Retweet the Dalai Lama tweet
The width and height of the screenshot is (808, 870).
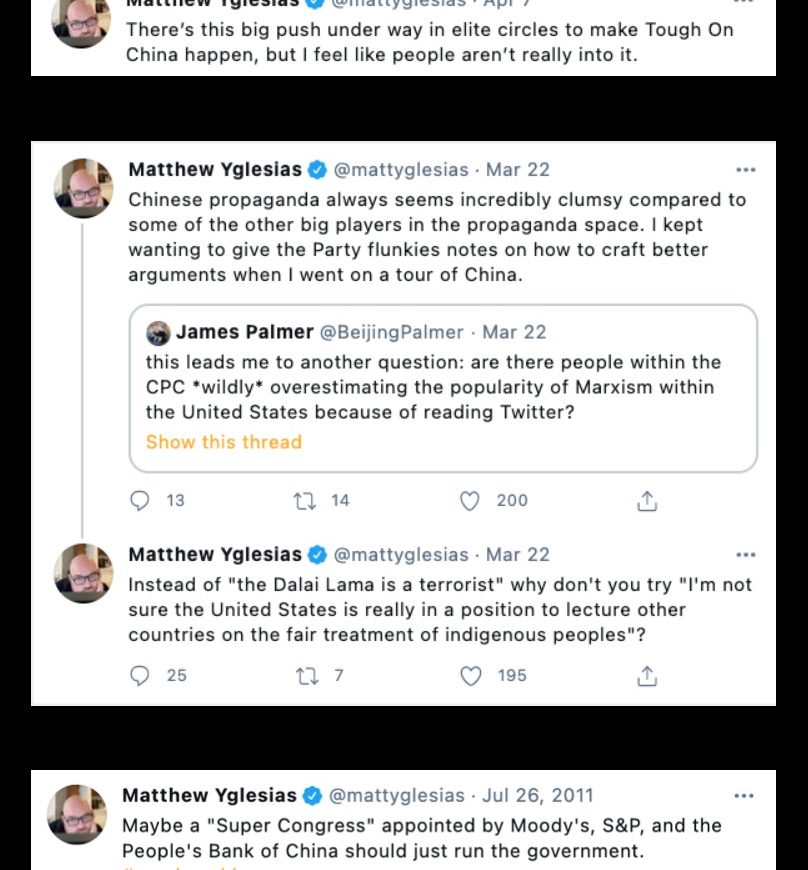pos(305,676)
